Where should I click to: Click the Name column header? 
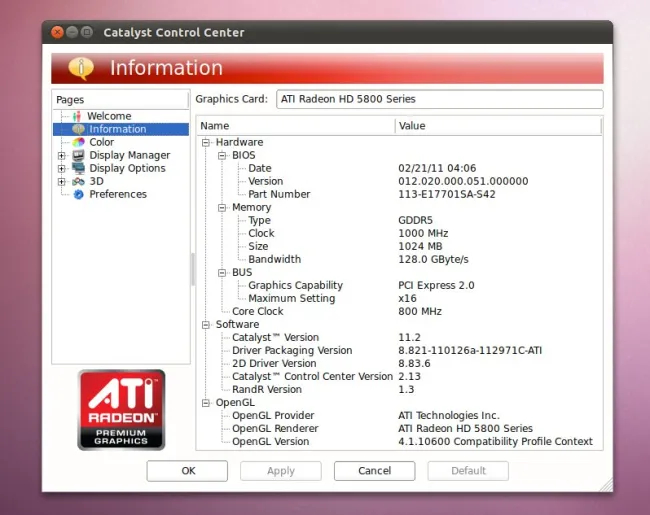pyautogui.click(x=295, y=126)
